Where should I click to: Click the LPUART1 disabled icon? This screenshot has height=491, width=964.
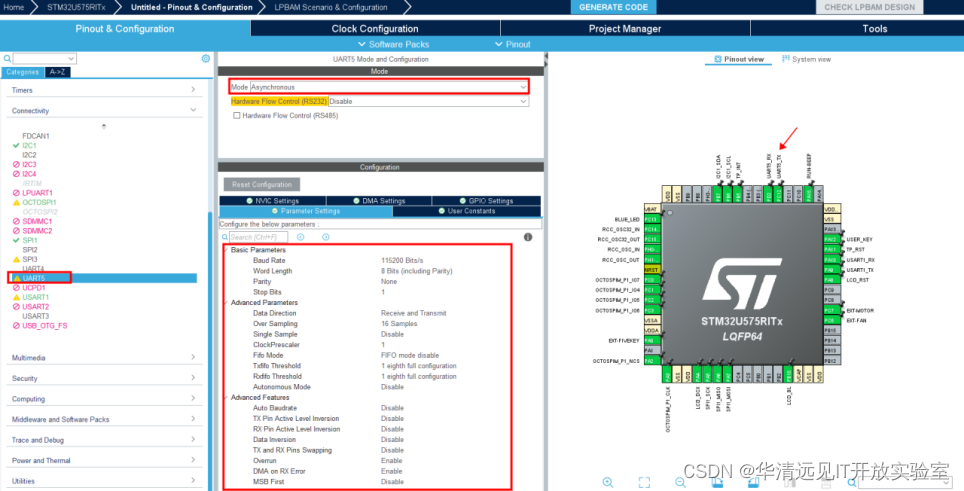point(16,193)
